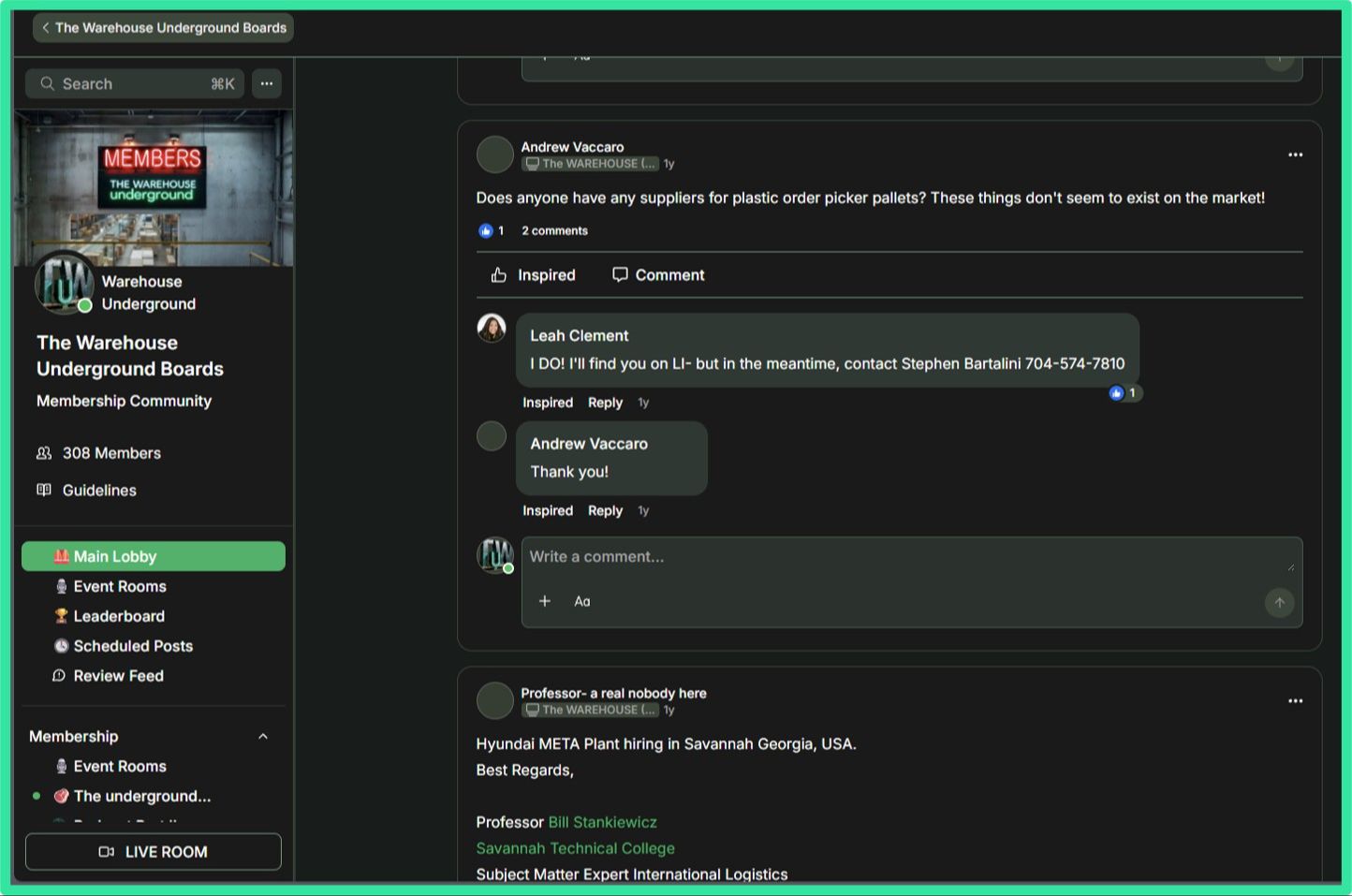The height and width of the screenshot is (896, 1352).
Task: Send comment with arrow button
Action: pos(1279,602)
